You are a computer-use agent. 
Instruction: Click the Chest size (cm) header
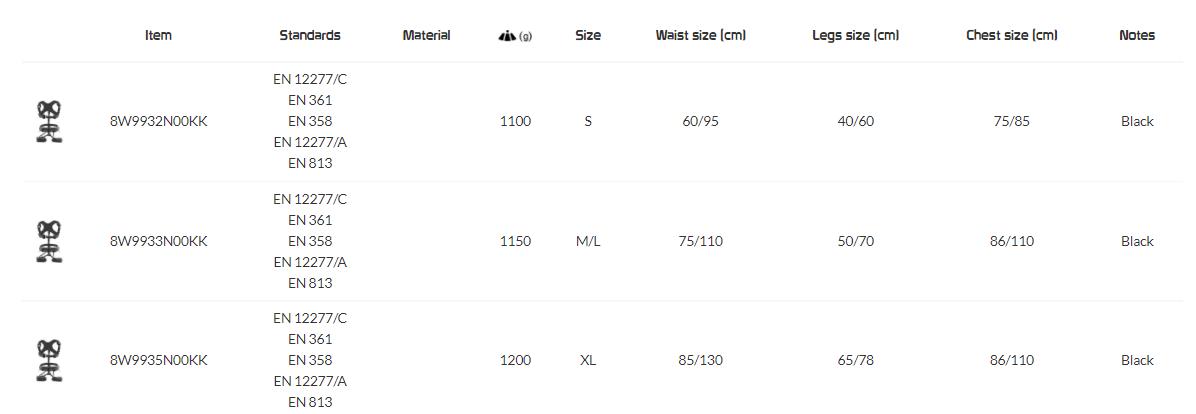(x=1011, y=35)
